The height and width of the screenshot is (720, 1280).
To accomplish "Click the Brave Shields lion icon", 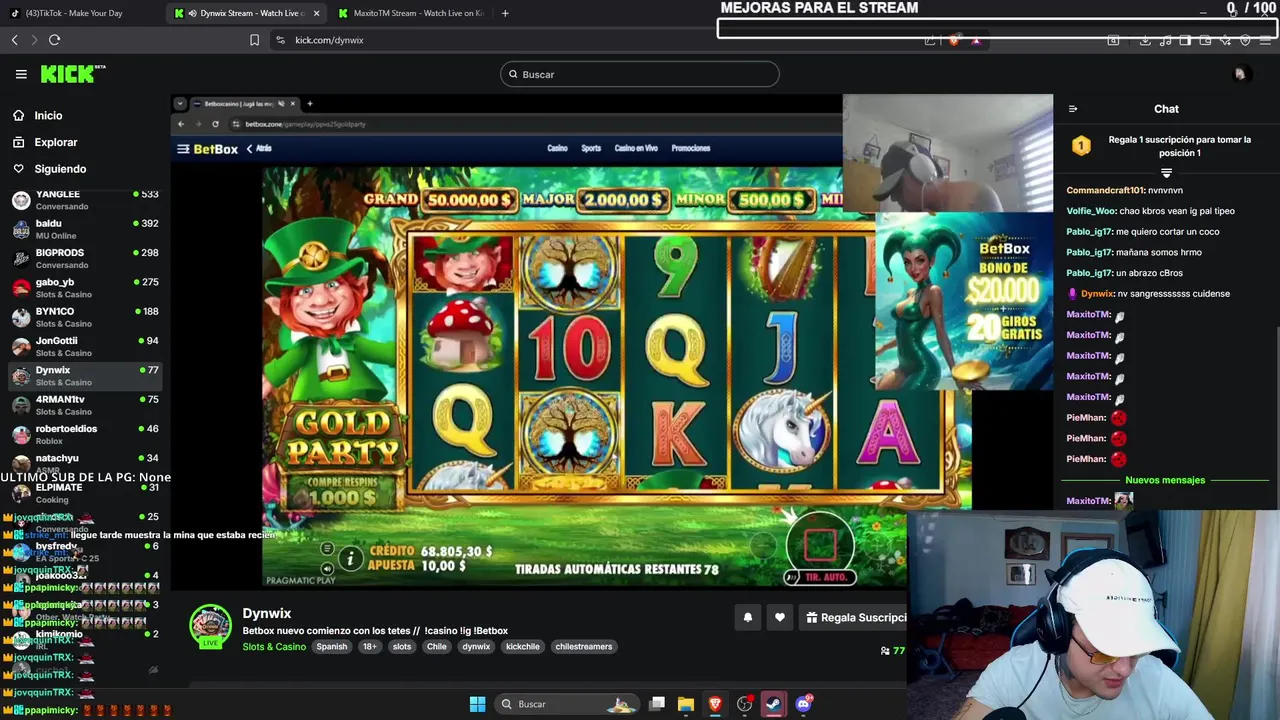I will (954, 40).
